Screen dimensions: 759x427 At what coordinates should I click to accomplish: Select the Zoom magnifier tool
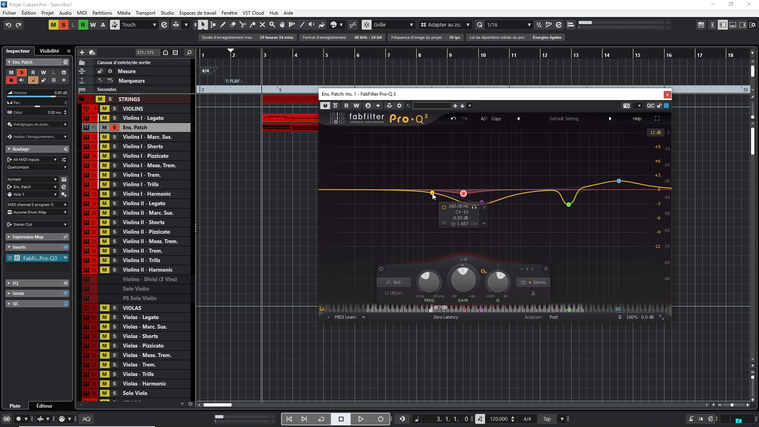click(x=272, y=25)
